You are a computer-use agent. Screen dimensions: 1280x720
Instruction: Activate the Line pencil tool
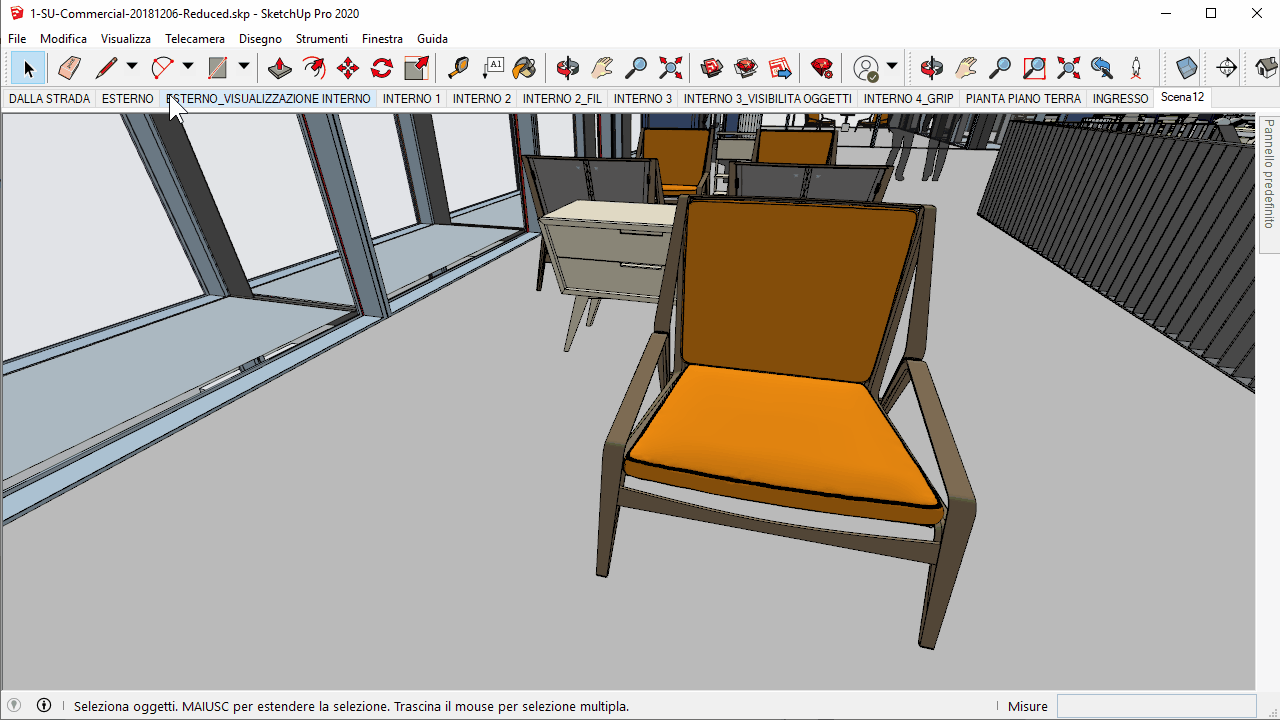[x=106, y=68]
